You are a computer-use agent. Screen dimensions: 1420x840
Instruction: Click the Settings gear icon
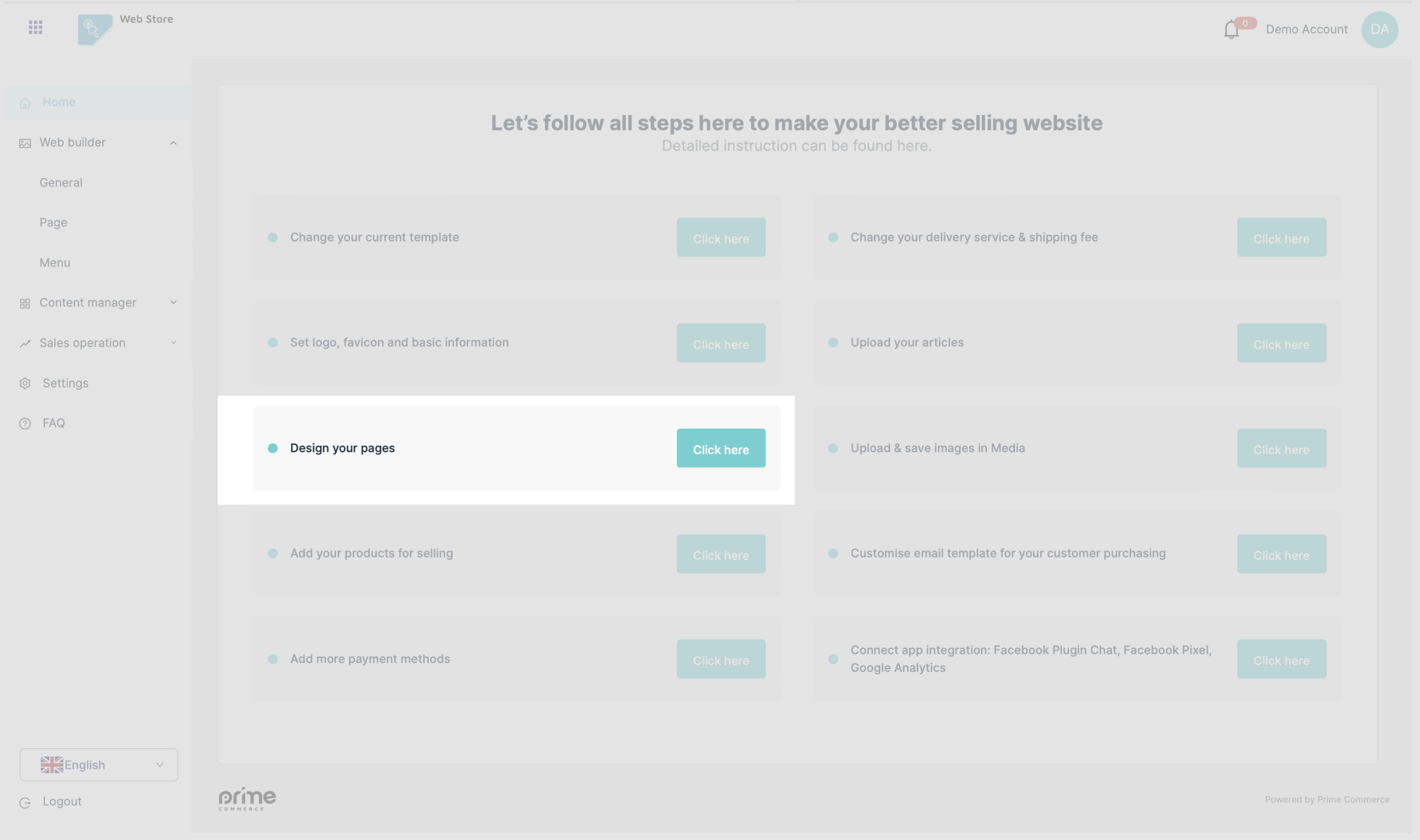25,383
